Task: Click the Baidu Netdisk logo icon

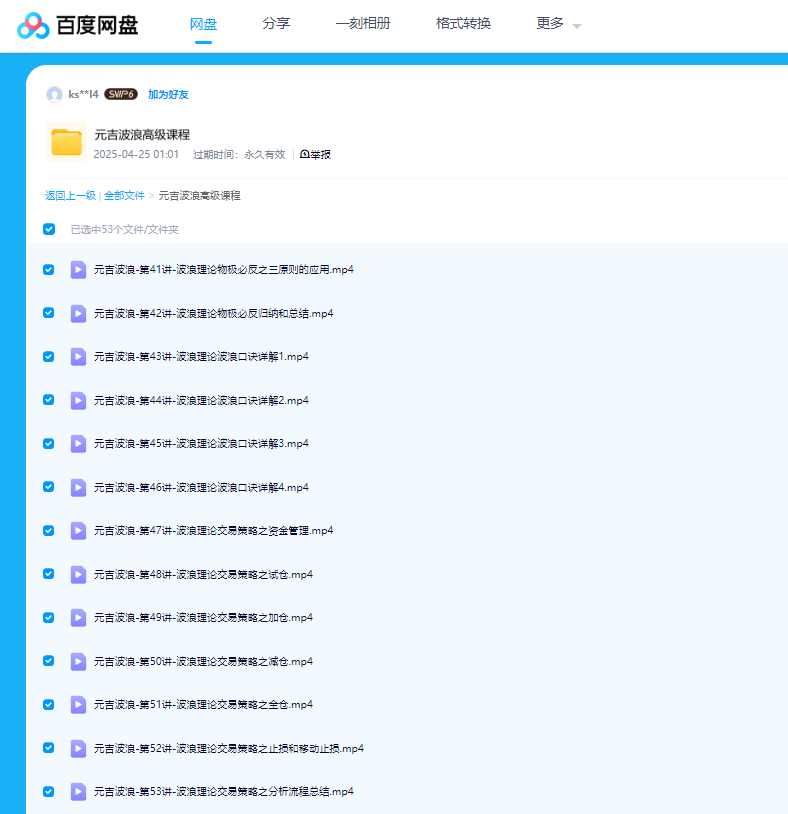Action: [33, 25]
